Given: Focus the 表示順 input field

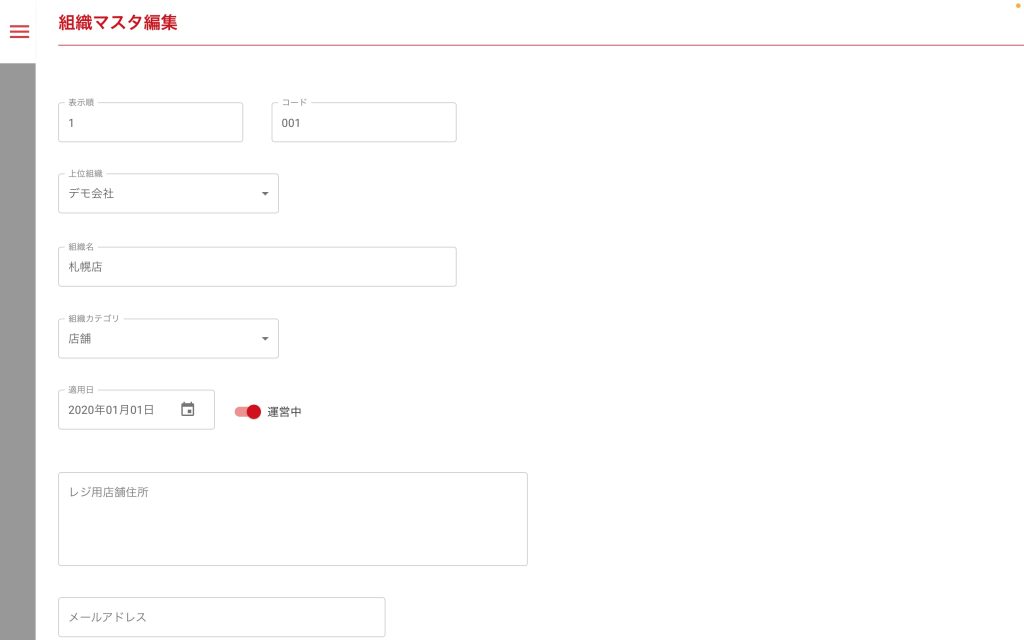Looking at the screenshot, I should coord(150,123).
